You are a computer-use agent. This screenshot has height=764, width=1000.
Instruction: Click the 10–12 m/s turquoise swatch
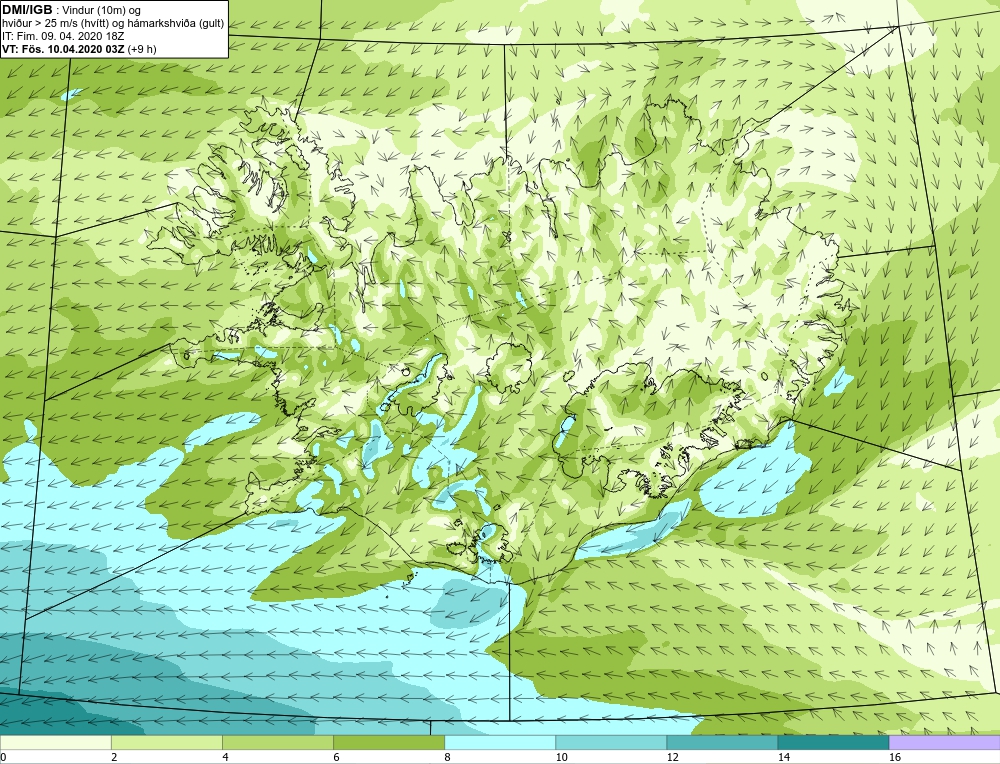coord(611,742)
